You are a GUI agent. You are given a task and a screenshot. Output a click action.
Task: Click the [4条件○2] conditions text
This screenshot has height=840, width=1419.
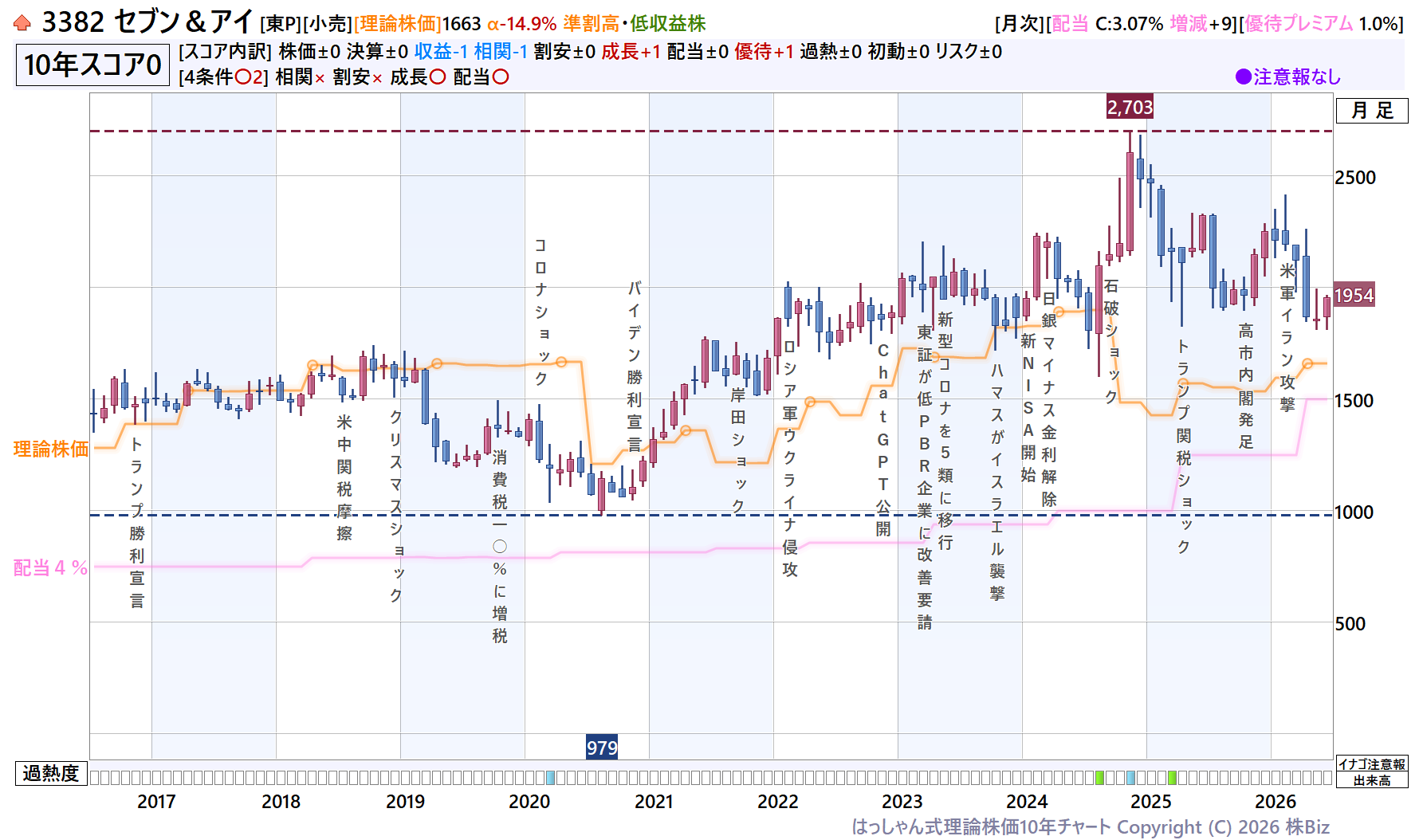tap(224, 77)
